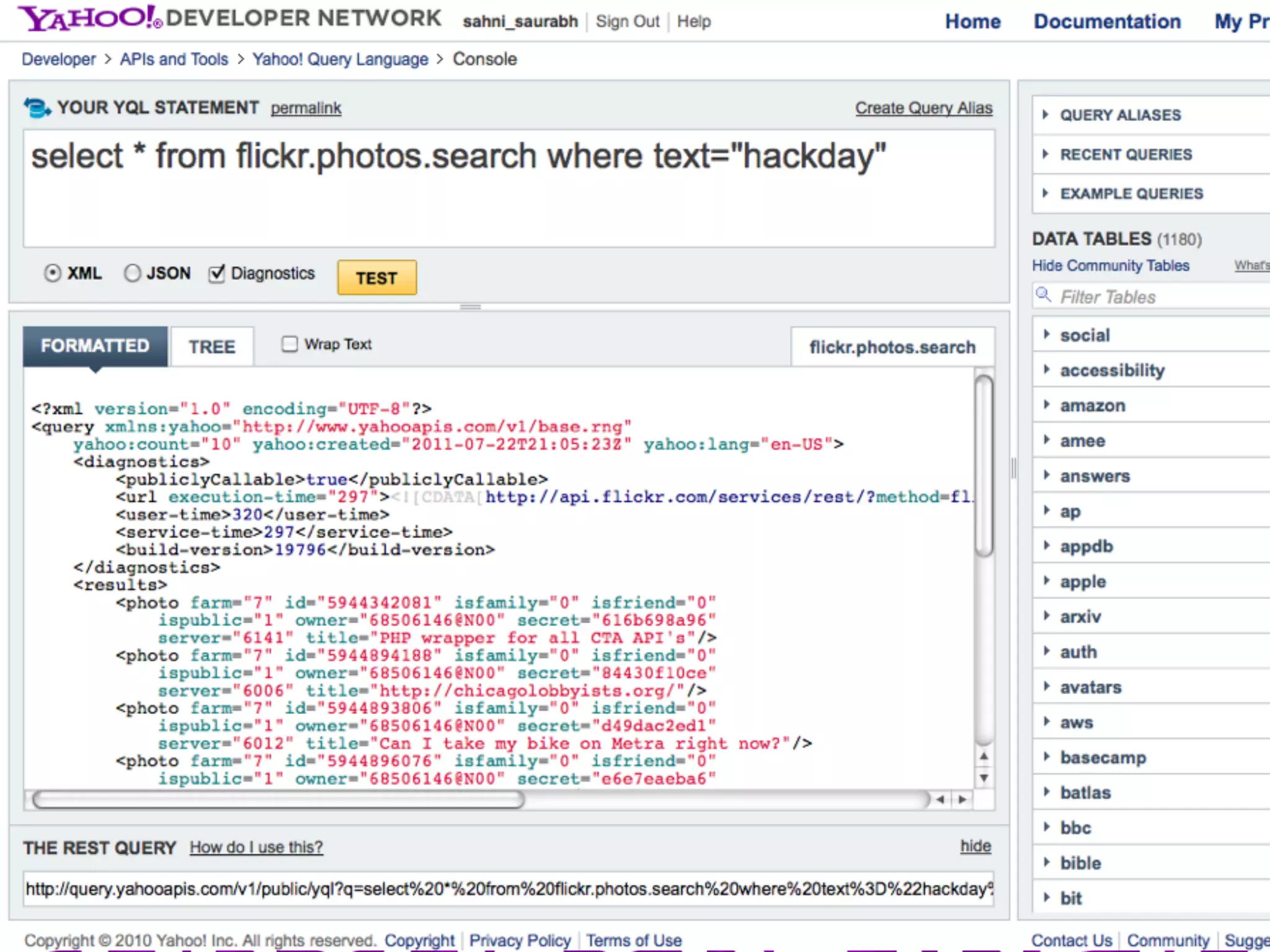Select the JSON output radio button

pyautogui.click(x=132, y=273)
